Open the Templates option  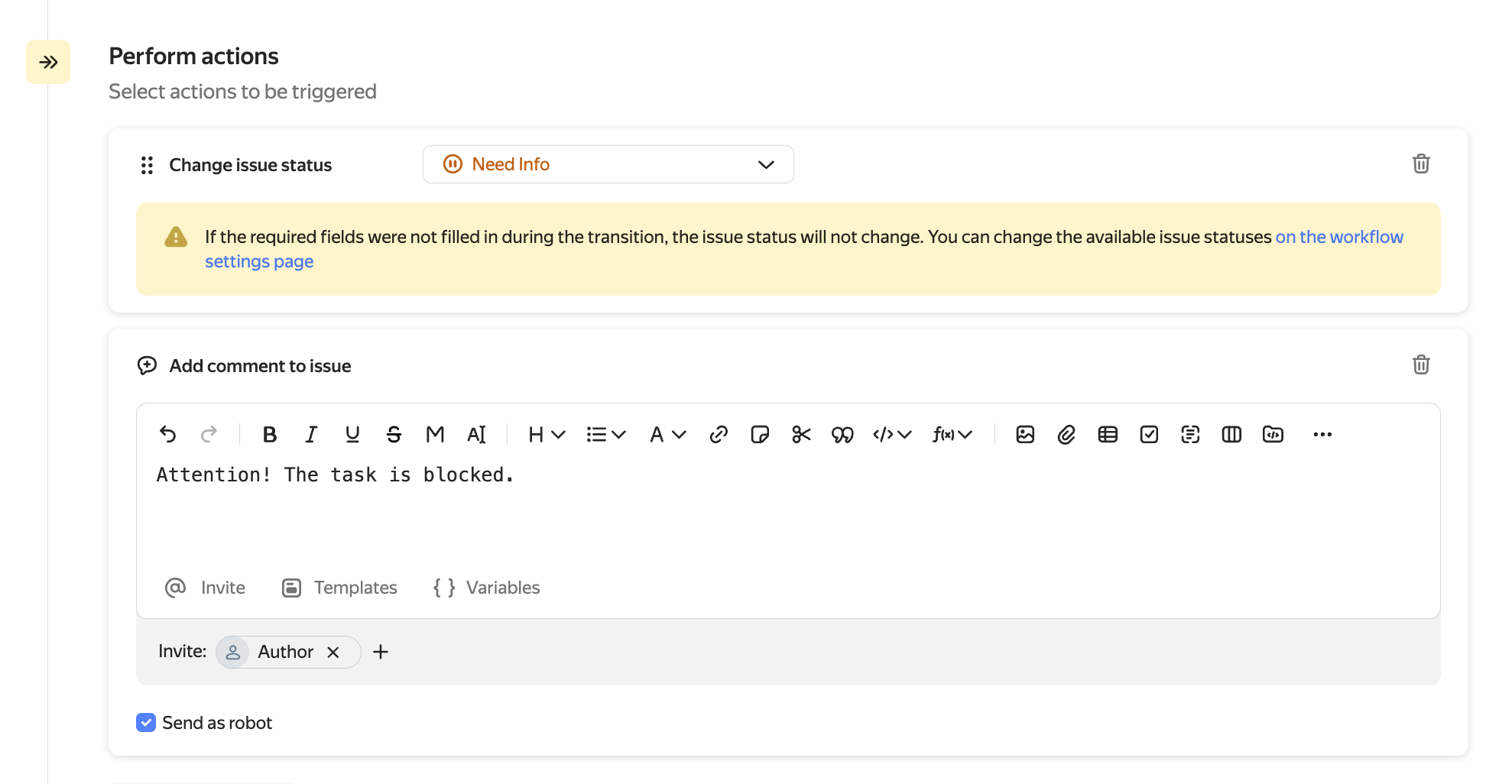coord(340,588)
